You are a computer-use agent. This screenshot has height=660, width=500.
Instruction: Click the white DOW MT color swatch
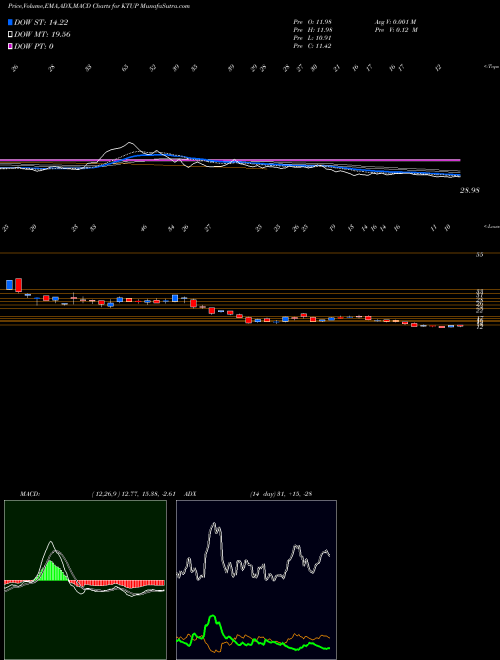click(10, 35)
